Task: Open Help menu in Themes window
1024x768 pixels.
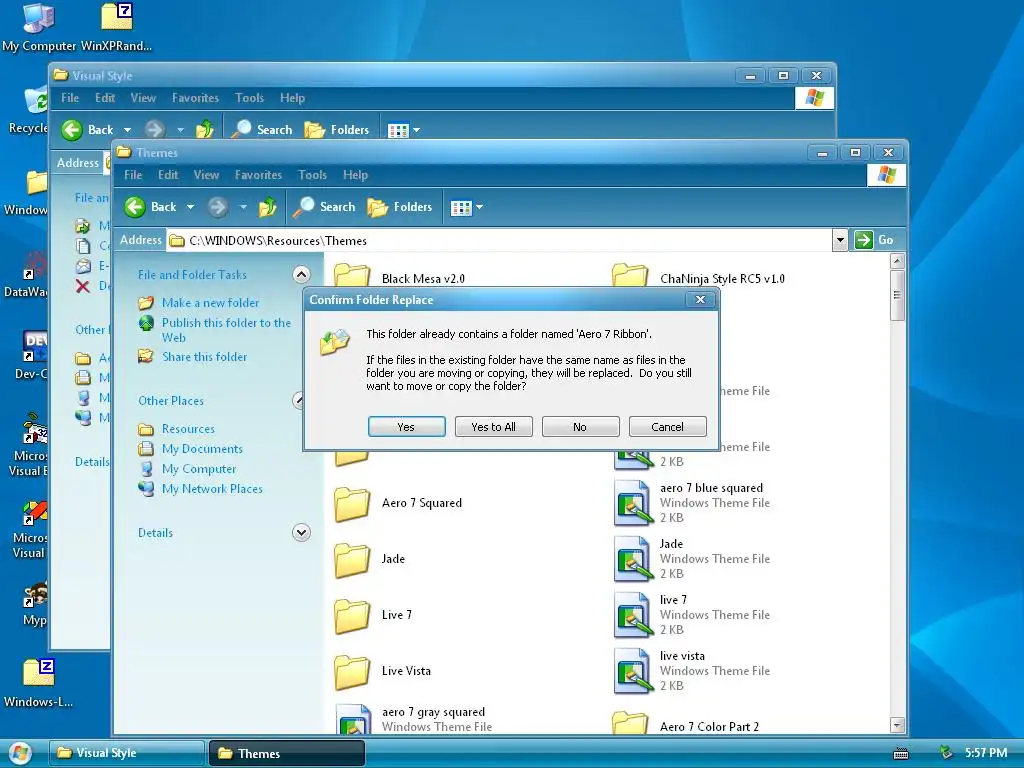Action: (355, 175)
